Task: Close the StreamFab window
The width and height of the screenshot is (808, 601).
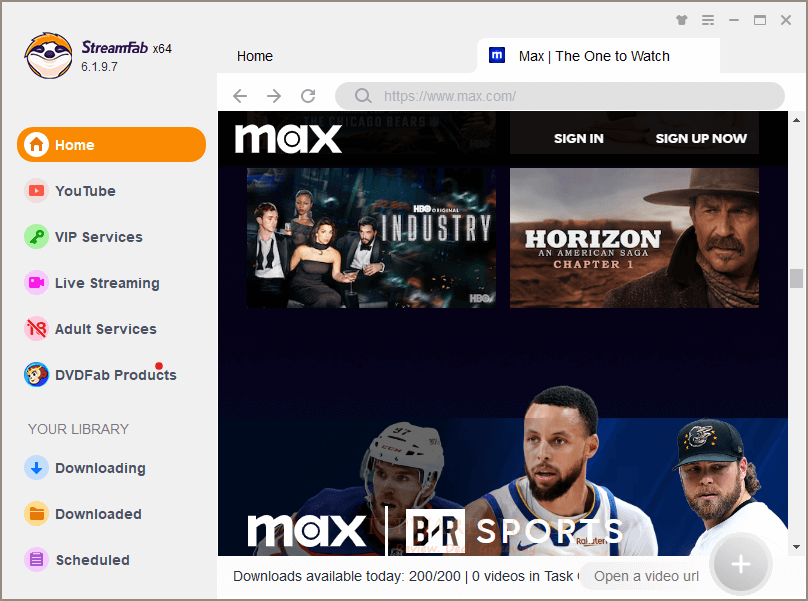Action: click(x=786, y=20)
